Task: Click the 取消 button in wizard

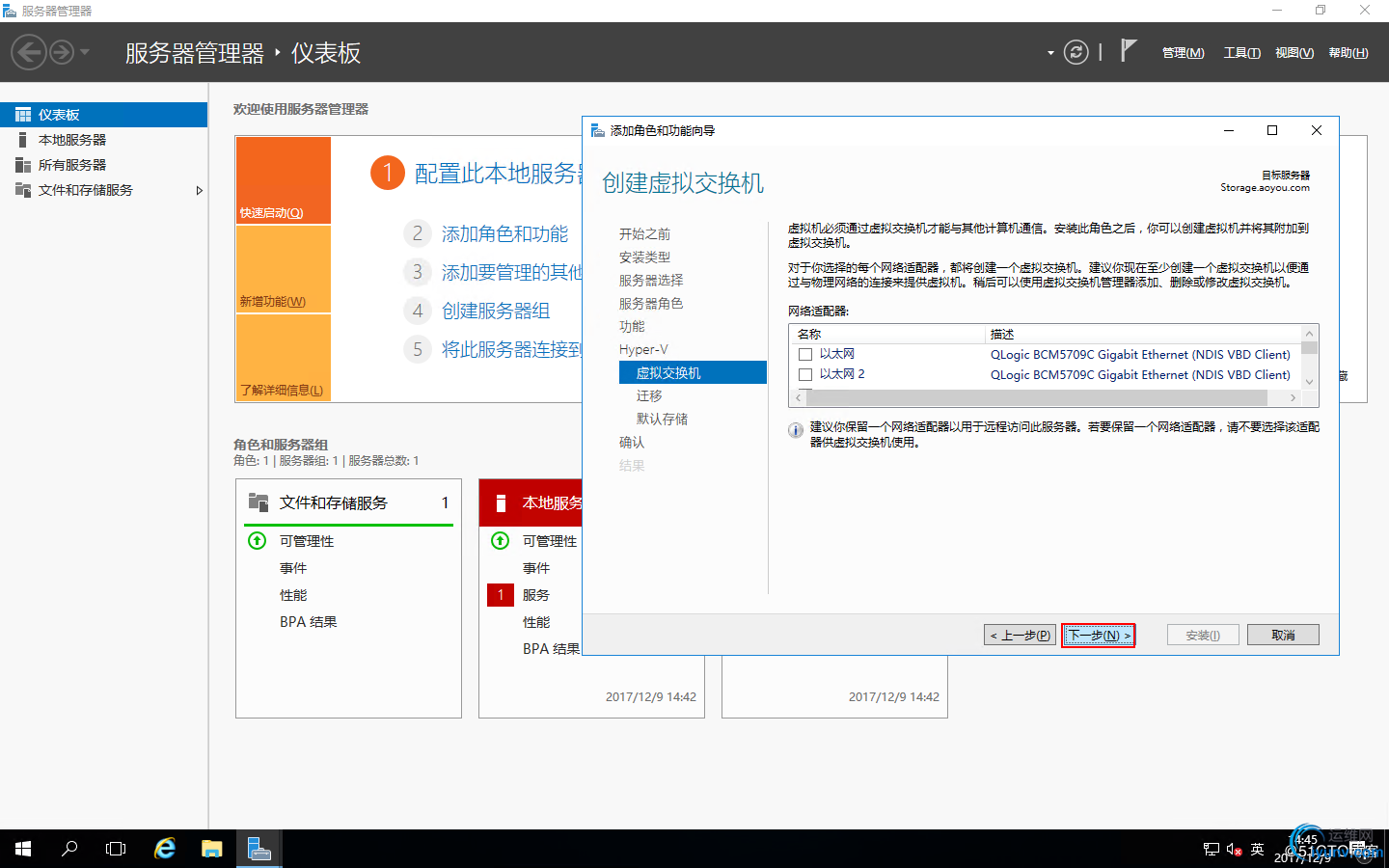Action: (x=1283, y=636)
